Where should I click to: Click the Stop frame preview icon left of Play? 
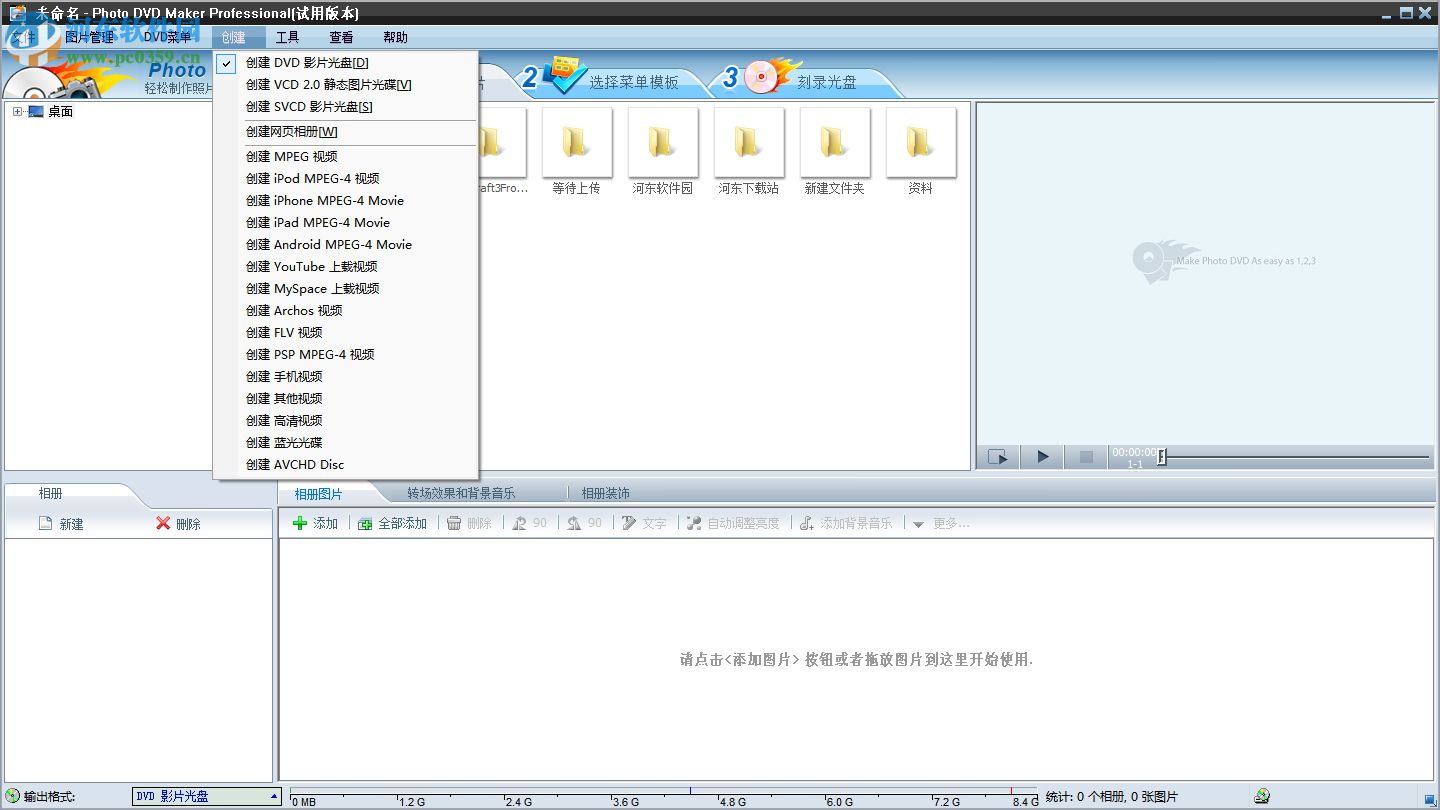(x=997, y=456)
